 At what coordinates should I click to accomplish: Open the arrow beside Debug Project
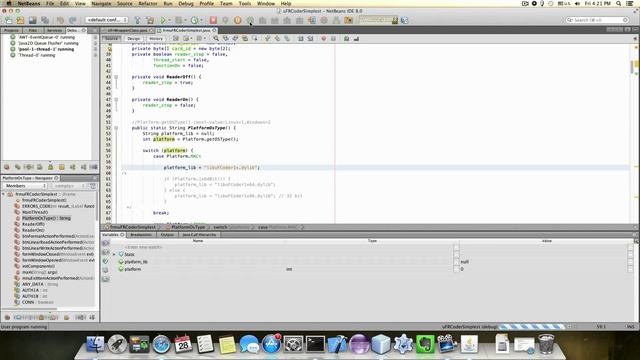pyautogui.click(x=185, y=20)
